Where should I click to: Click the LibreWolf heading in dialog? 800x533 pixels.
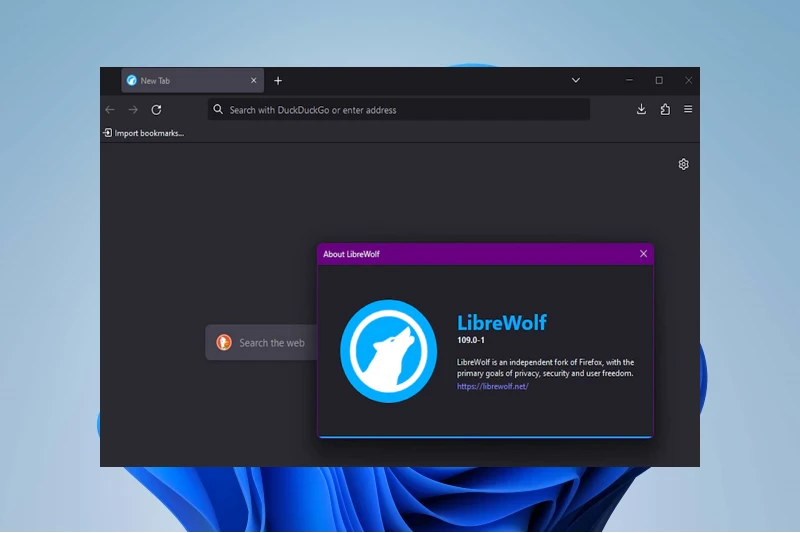pos(502,322)
